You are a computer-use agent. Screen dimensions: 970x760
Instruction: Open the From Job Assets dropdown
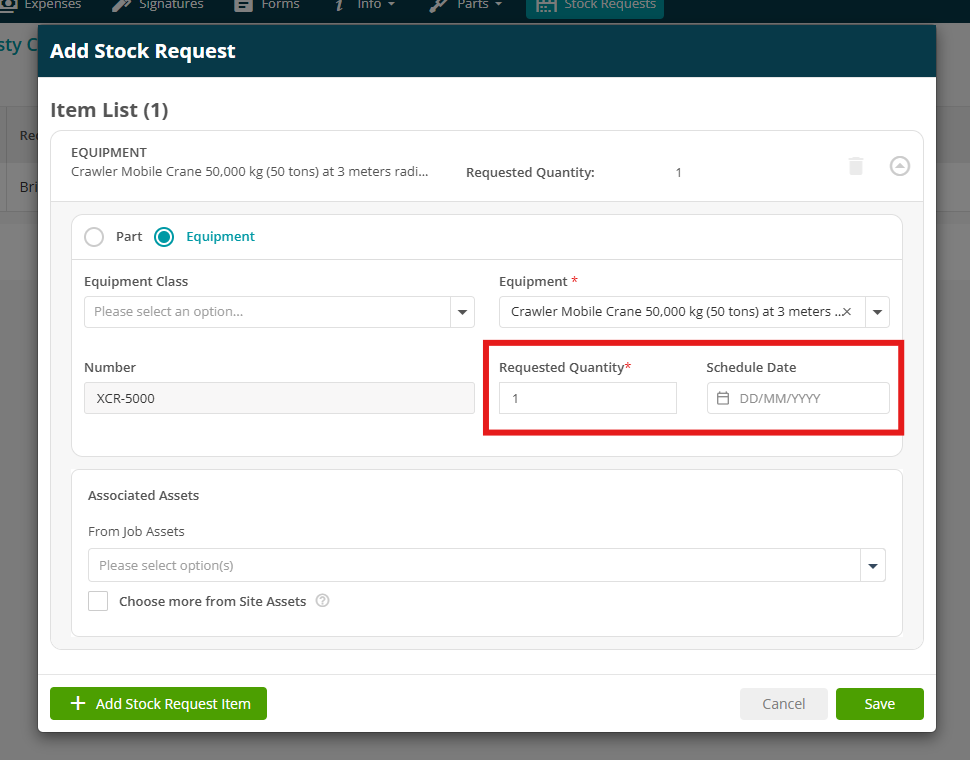[486, 565]
